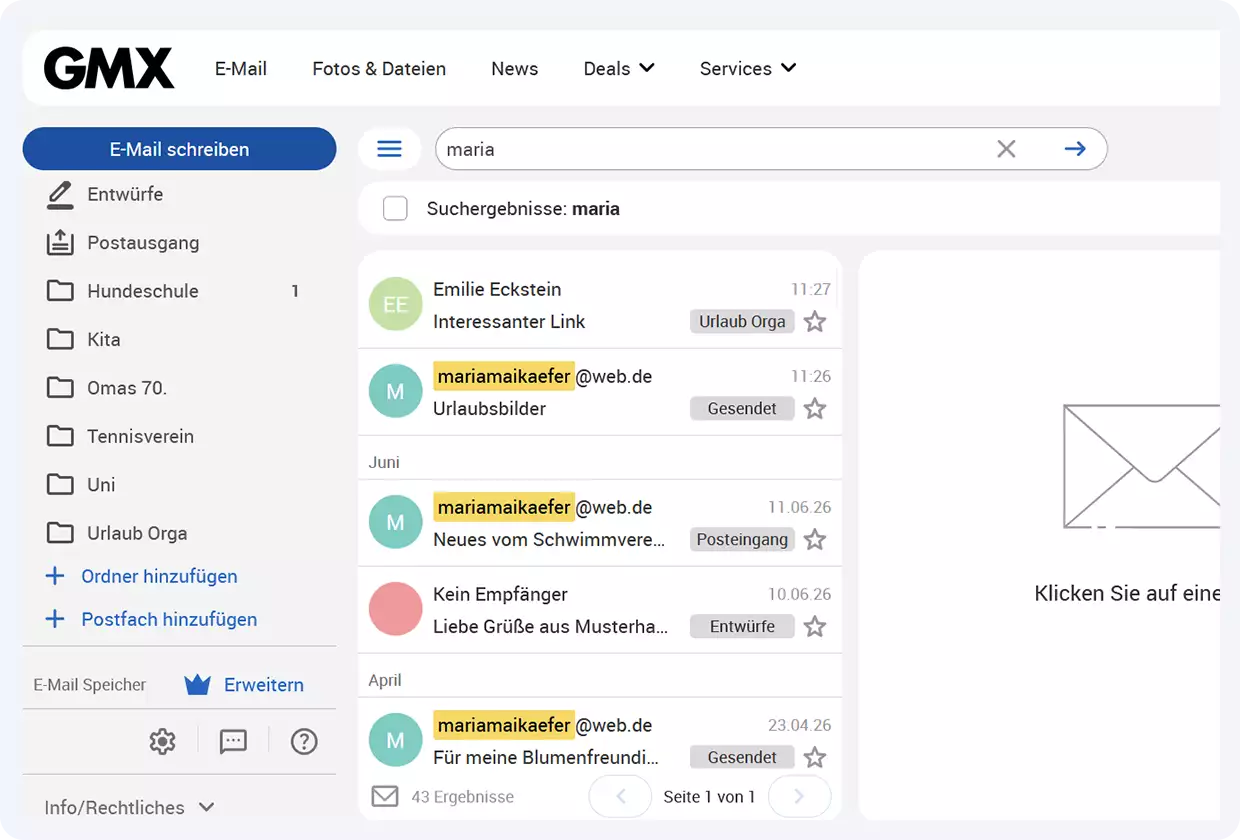The width and height of the screenshot is (1240, 840).
Task: Click the Tennisverein folder icon
Action: click(x=60, y=436)
